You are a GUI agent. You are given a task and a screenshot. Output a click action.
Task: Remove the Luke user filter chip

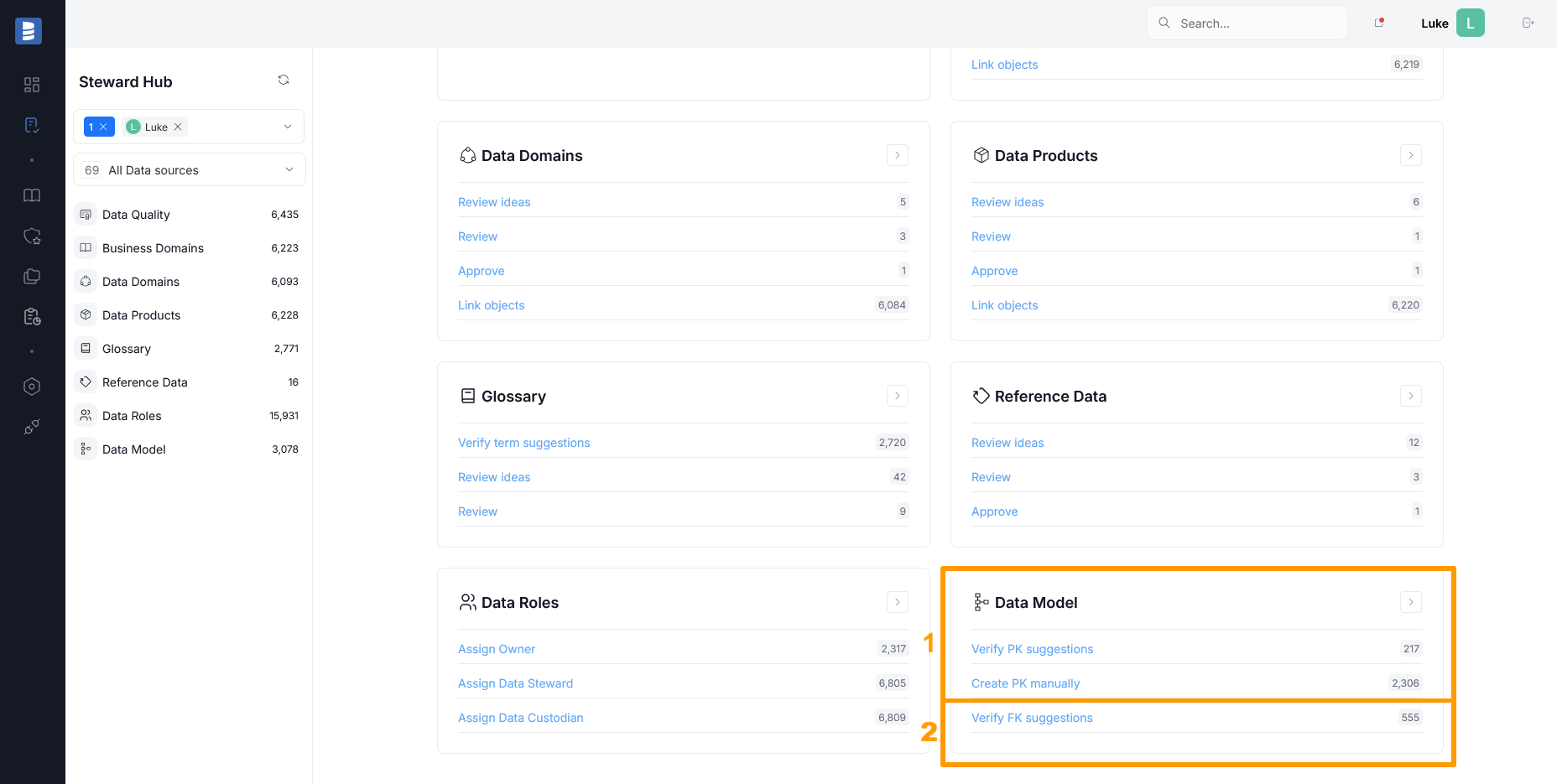click(x=178, y=127)
